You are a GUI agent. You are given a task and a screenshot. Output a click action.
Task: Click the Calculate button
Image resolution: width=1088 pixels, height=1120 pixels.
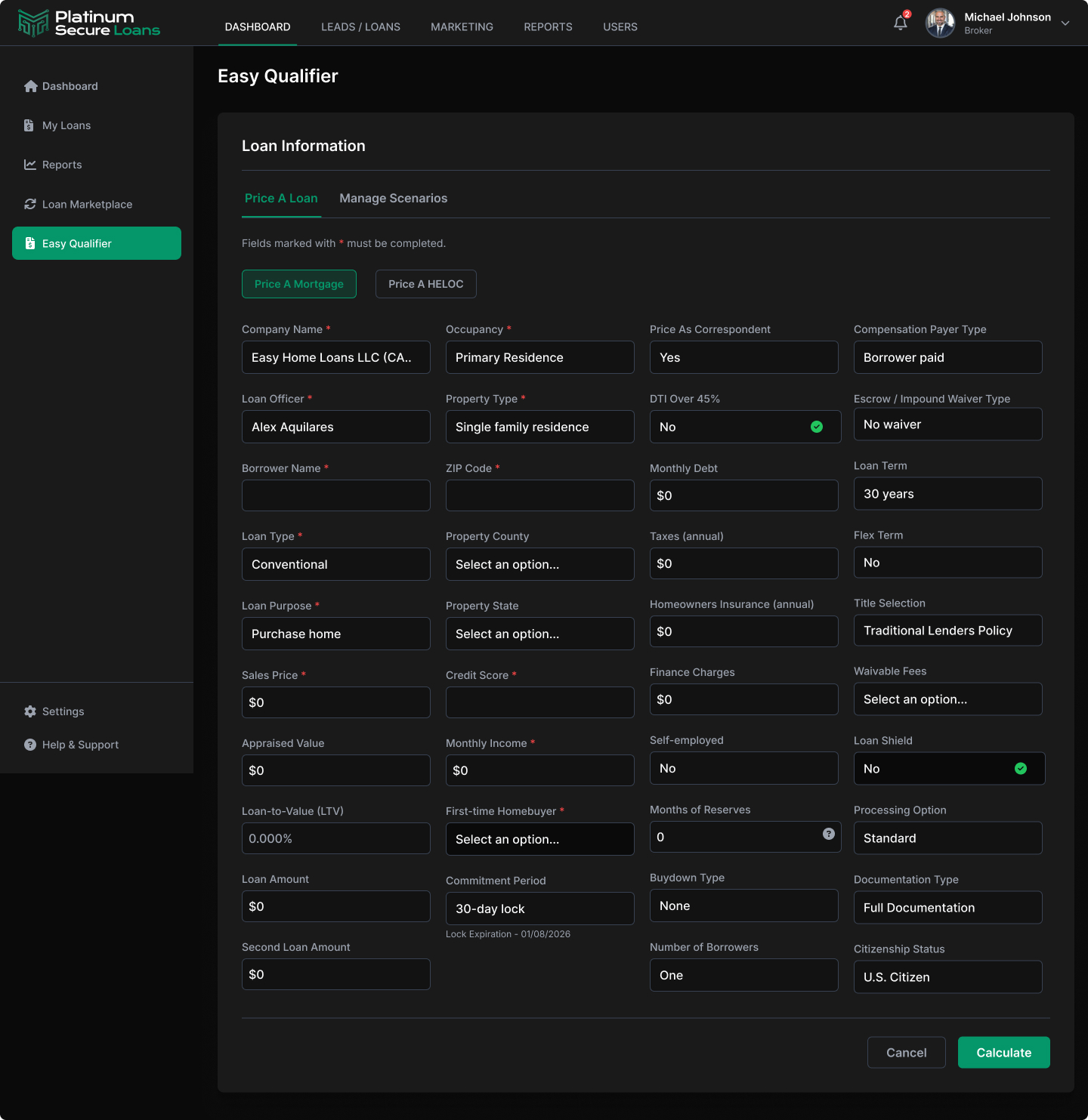click(x=1004, y=1053)
